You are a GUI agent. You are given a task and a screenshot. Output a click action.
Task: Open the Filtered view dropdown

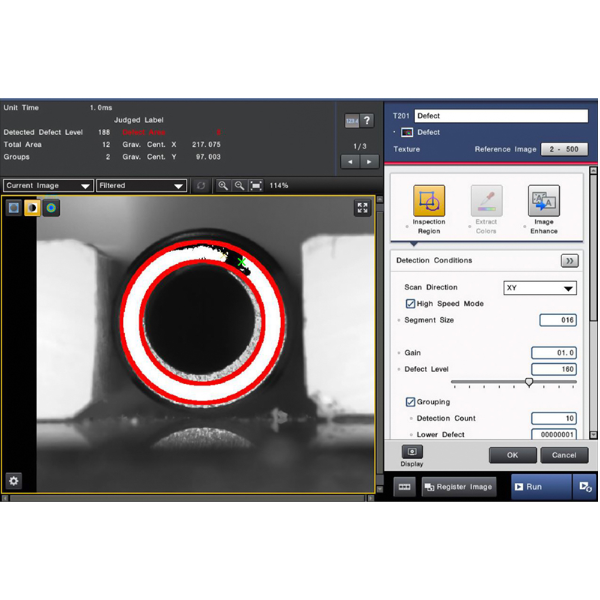point(141,186)
